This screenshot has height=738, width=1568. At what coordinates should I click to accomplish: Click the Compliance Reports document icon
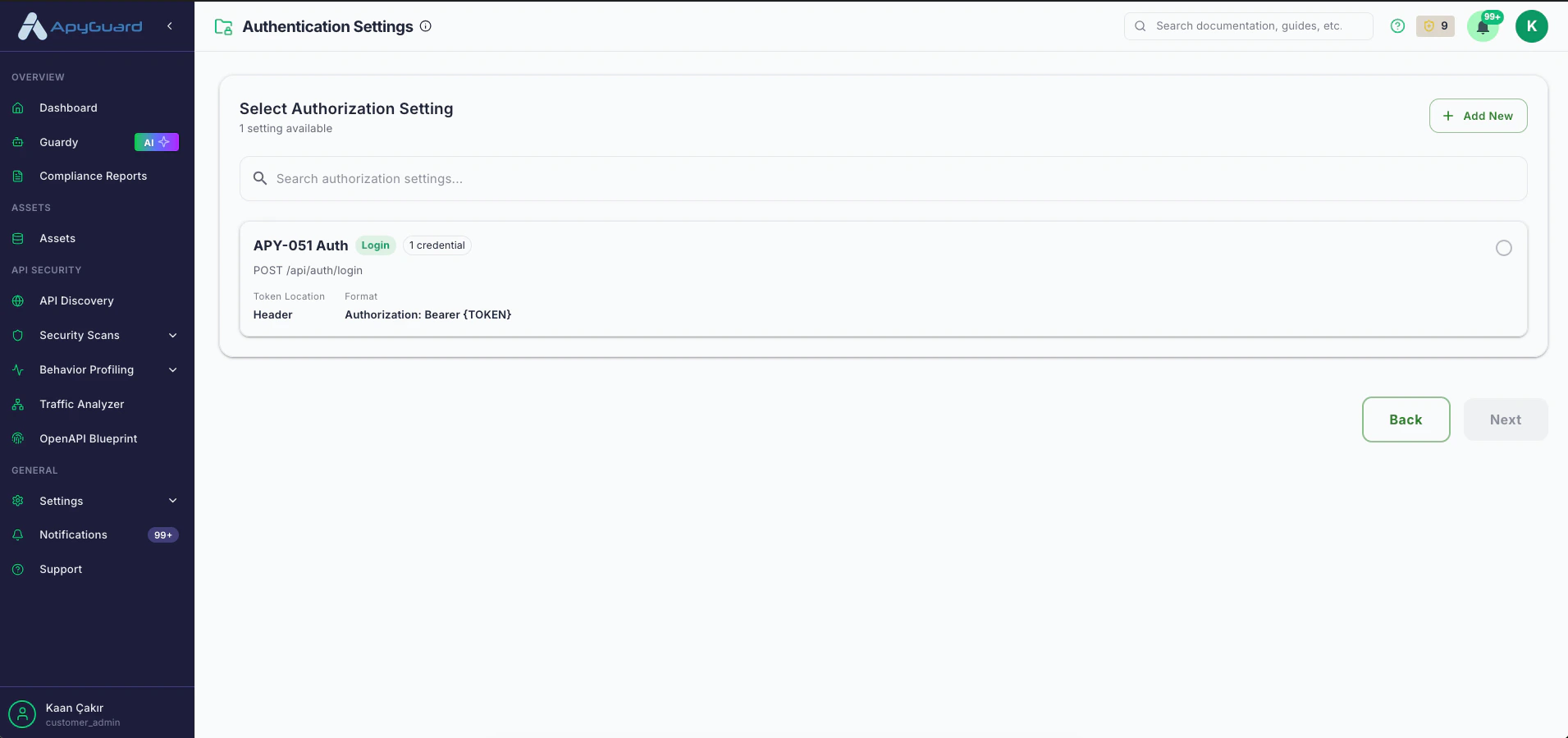[18, 176]
